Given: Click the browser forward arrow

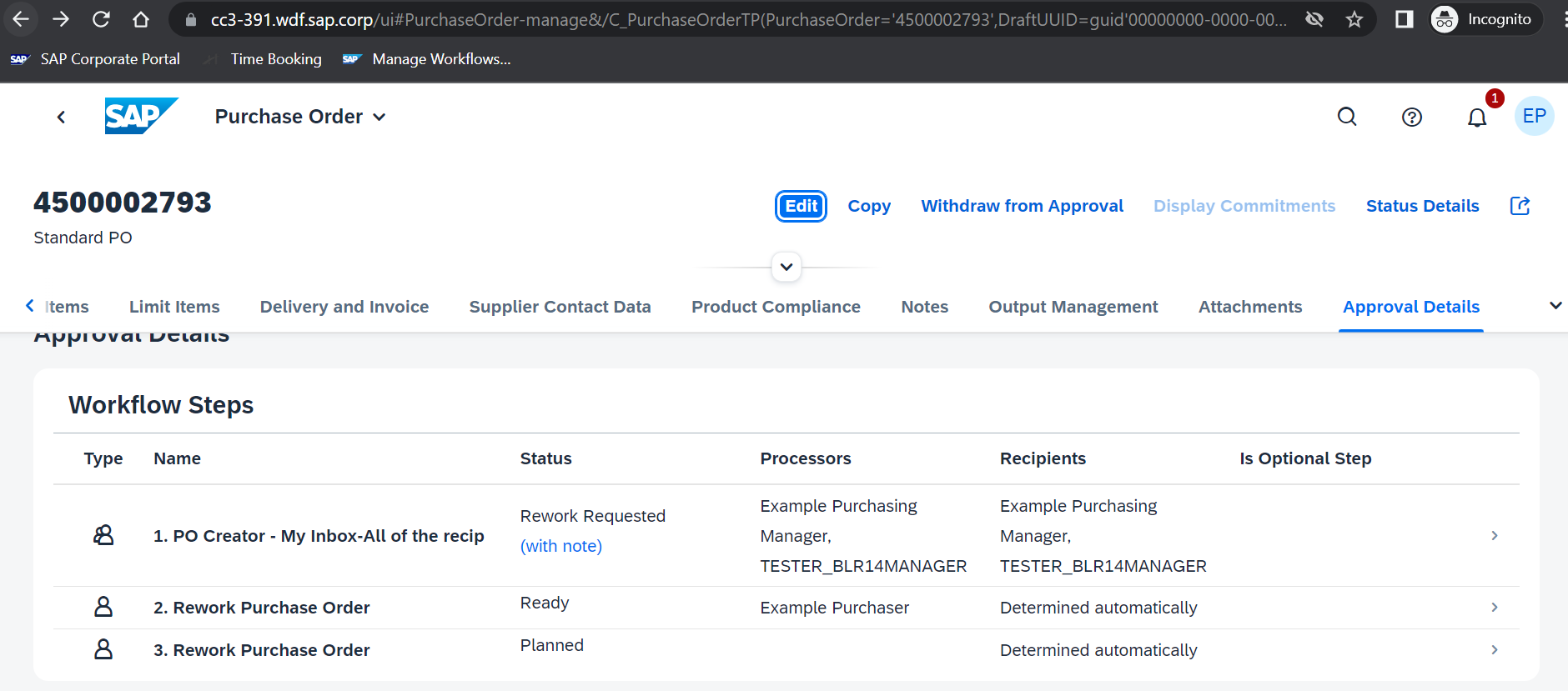Looking at the screenshot, I should (61, 19).
